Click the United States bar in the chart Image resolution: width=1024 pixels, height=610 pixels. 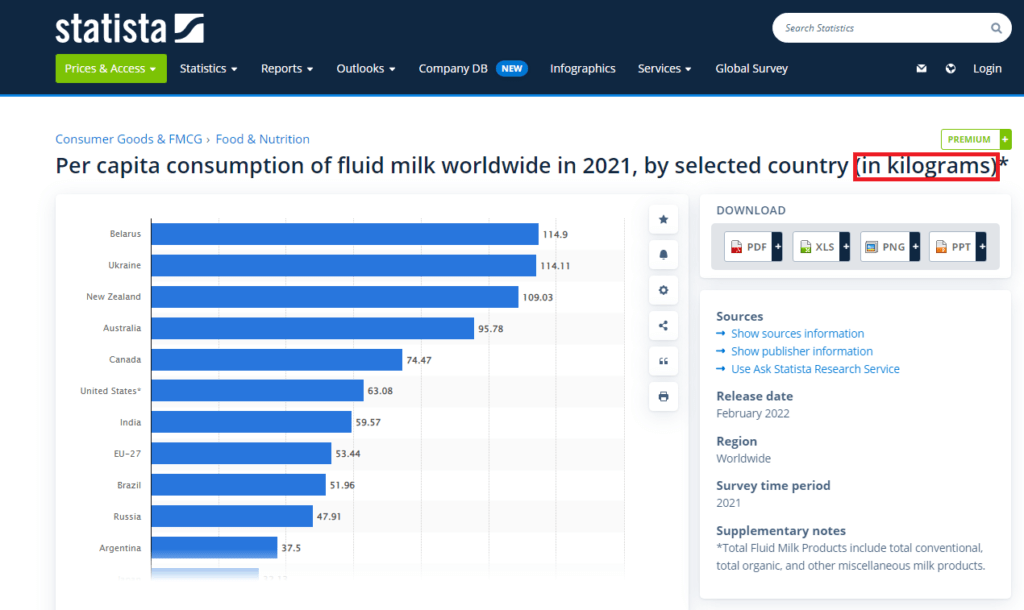click(x=257, y=391)
